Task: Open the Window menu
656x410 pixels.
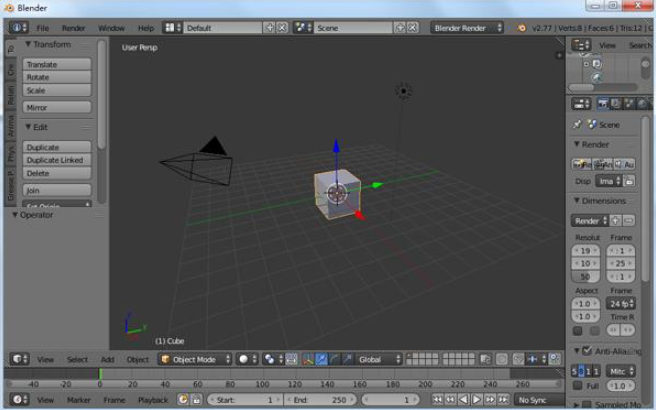Action: [111, 28]
